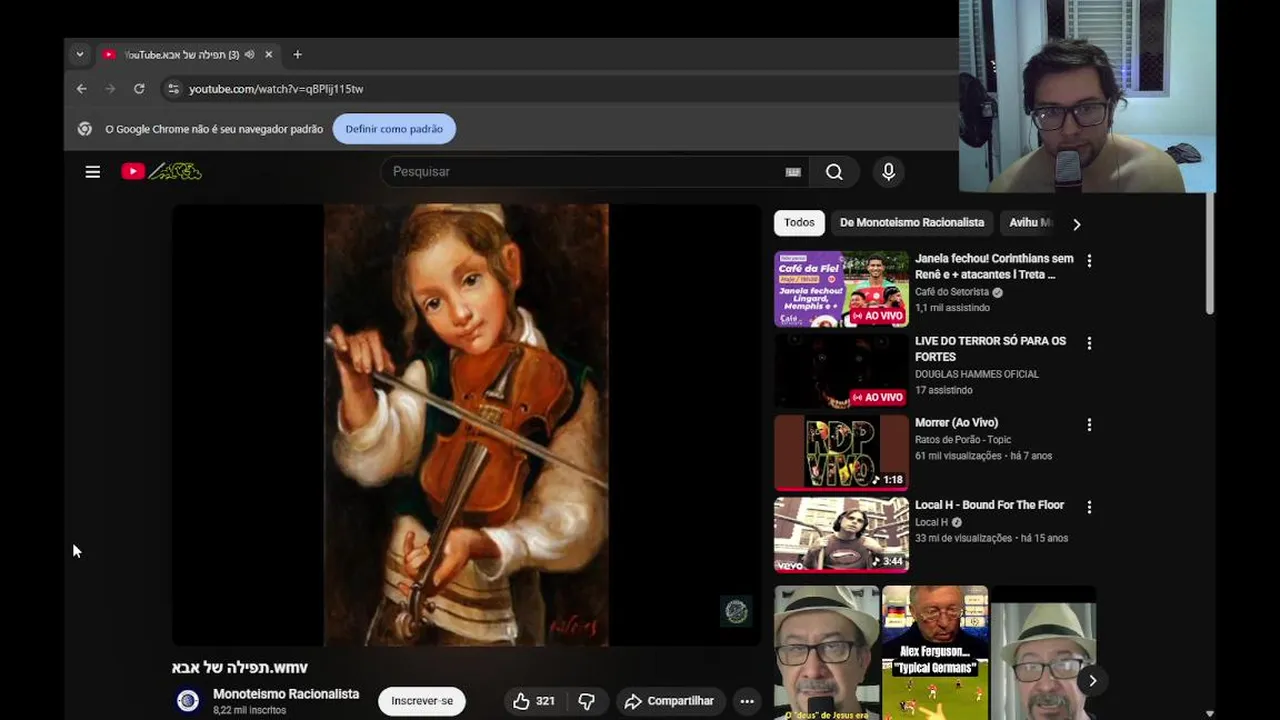1280x720 pixels.
Task: Open site information icon in address bar
Action: coord(173,89)
